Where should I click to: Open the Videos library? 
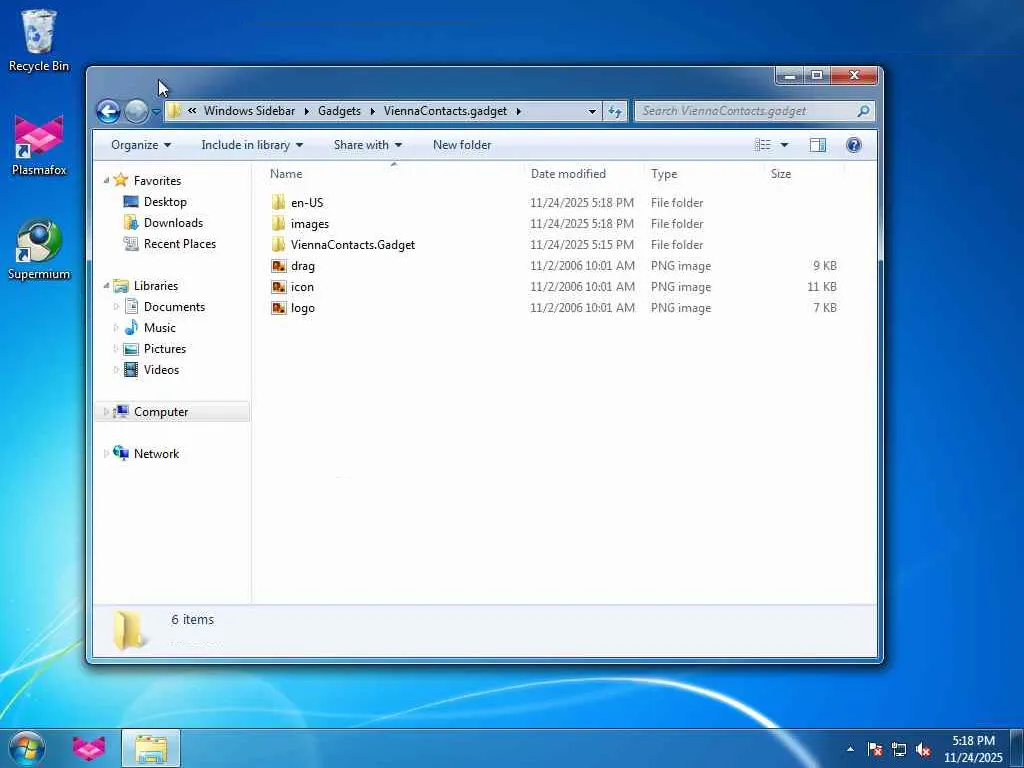pos(161,370)
